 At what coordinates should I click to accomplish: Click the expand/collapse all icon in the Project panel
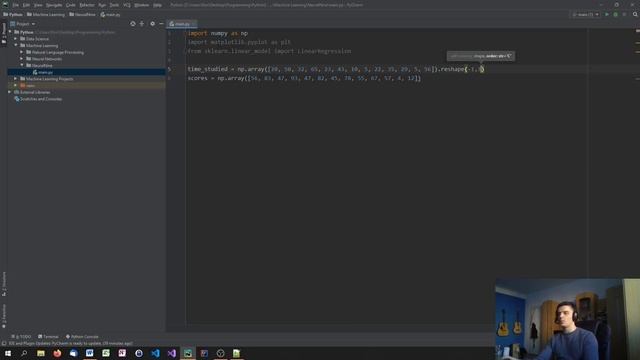tap(142, 24)
